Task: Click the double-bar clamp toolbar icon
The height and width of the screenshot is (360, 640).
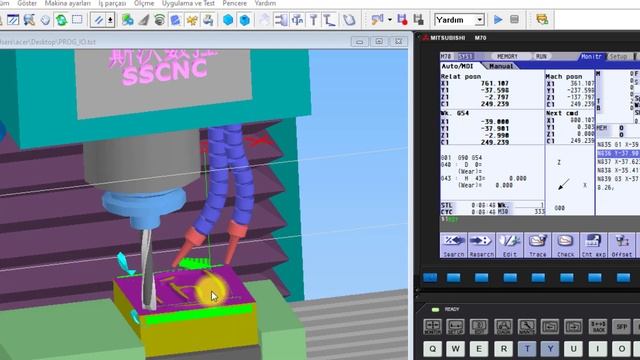Action: (x=281, y=20)
